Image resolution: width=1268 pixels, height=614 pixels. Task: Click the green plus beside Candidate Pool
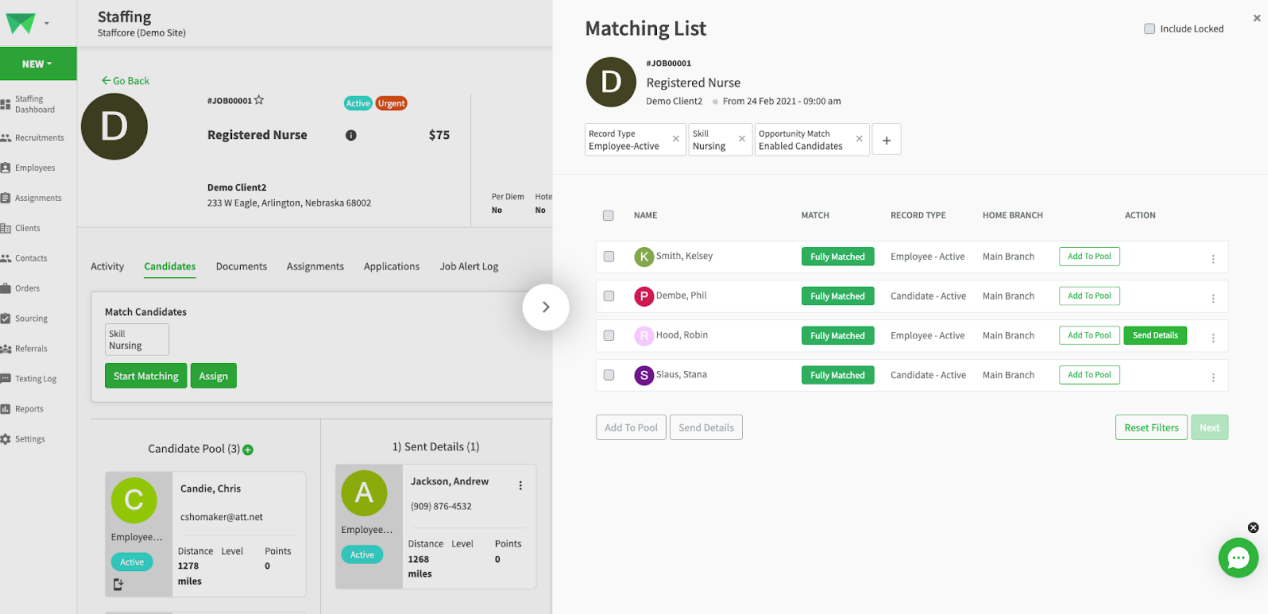[248, 450]
